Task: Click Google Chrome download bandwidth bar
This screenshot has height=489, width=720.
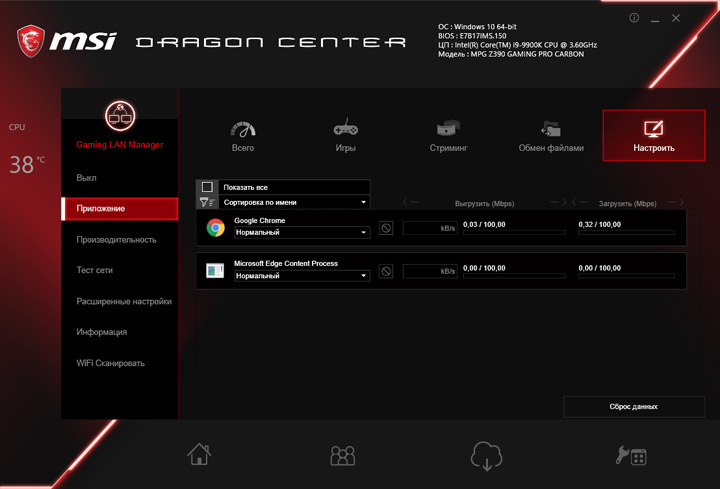Action: tap(626, 233)
